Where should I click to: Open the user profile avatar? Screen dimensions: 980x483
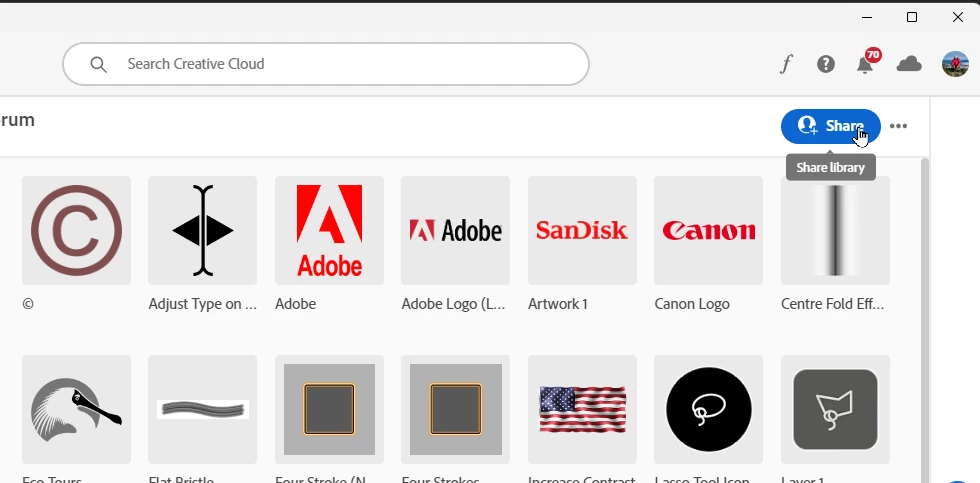(x=955, y=64)
